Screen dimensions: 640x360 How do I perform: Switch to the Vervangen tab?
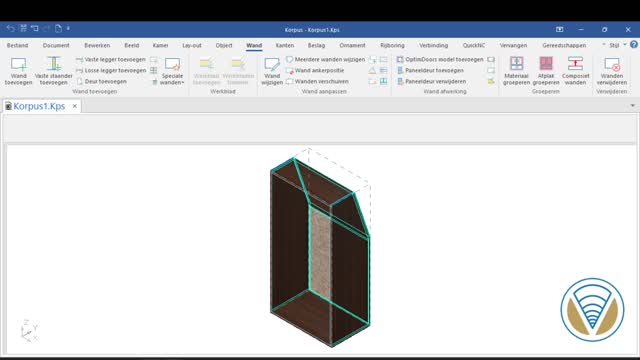[x=513, y=45]
